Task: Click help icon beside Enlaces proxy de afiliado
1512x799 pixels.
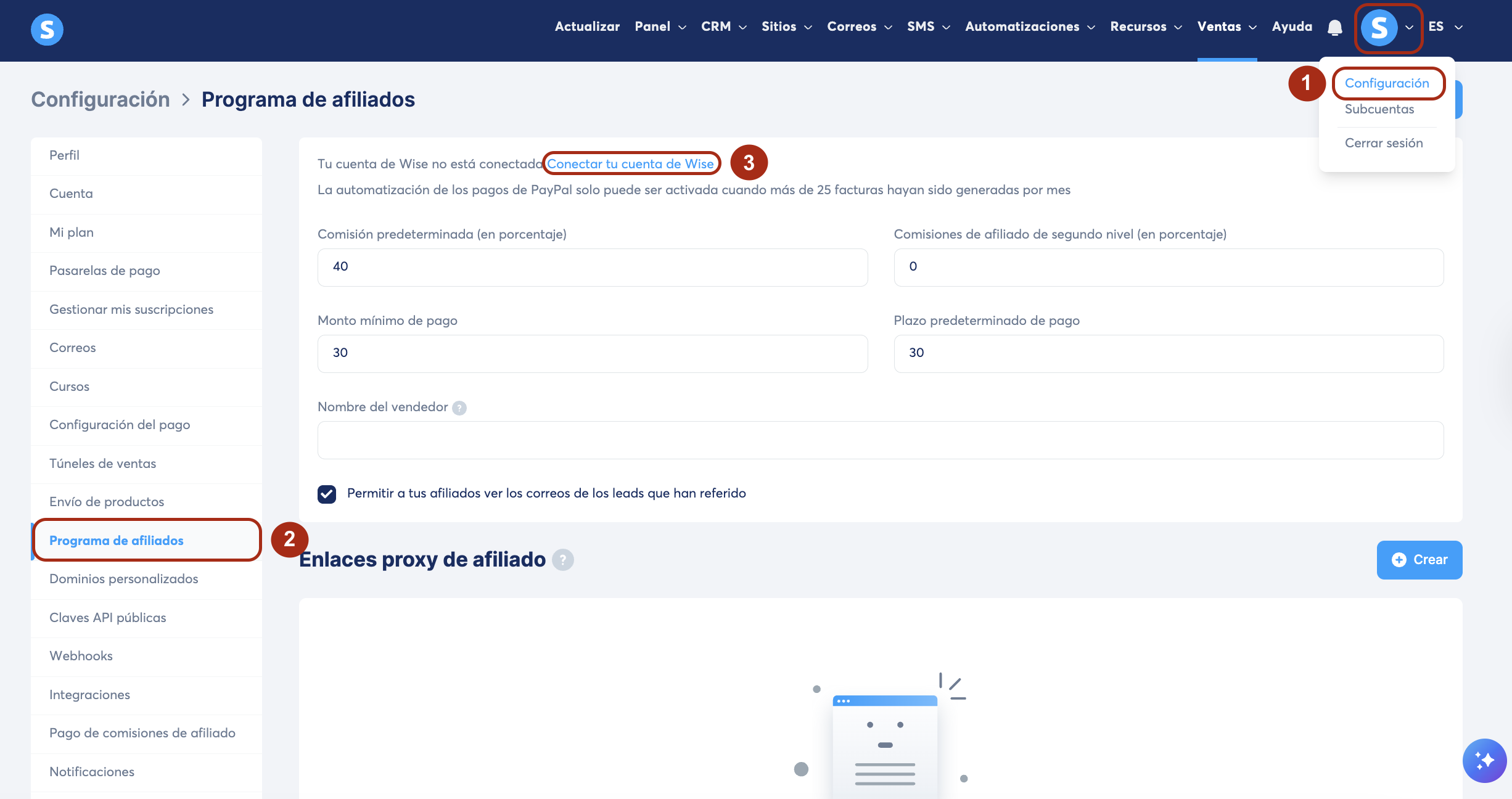Action: 562,560
